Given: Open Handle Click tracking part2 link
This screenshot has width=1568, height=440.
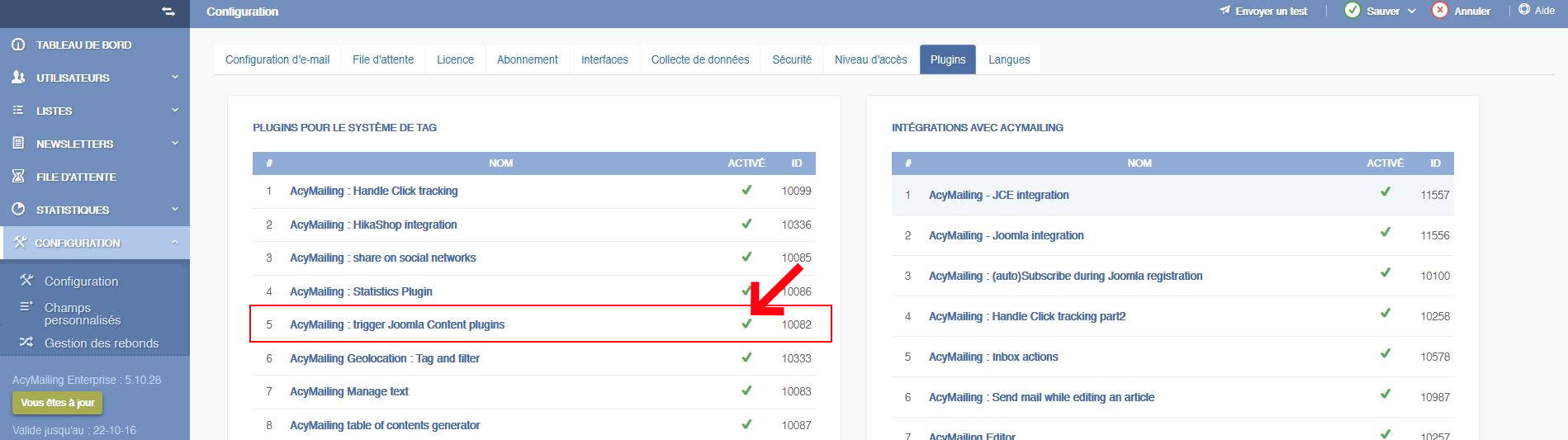Looking at the screenshot, I should pos(1027,316).
